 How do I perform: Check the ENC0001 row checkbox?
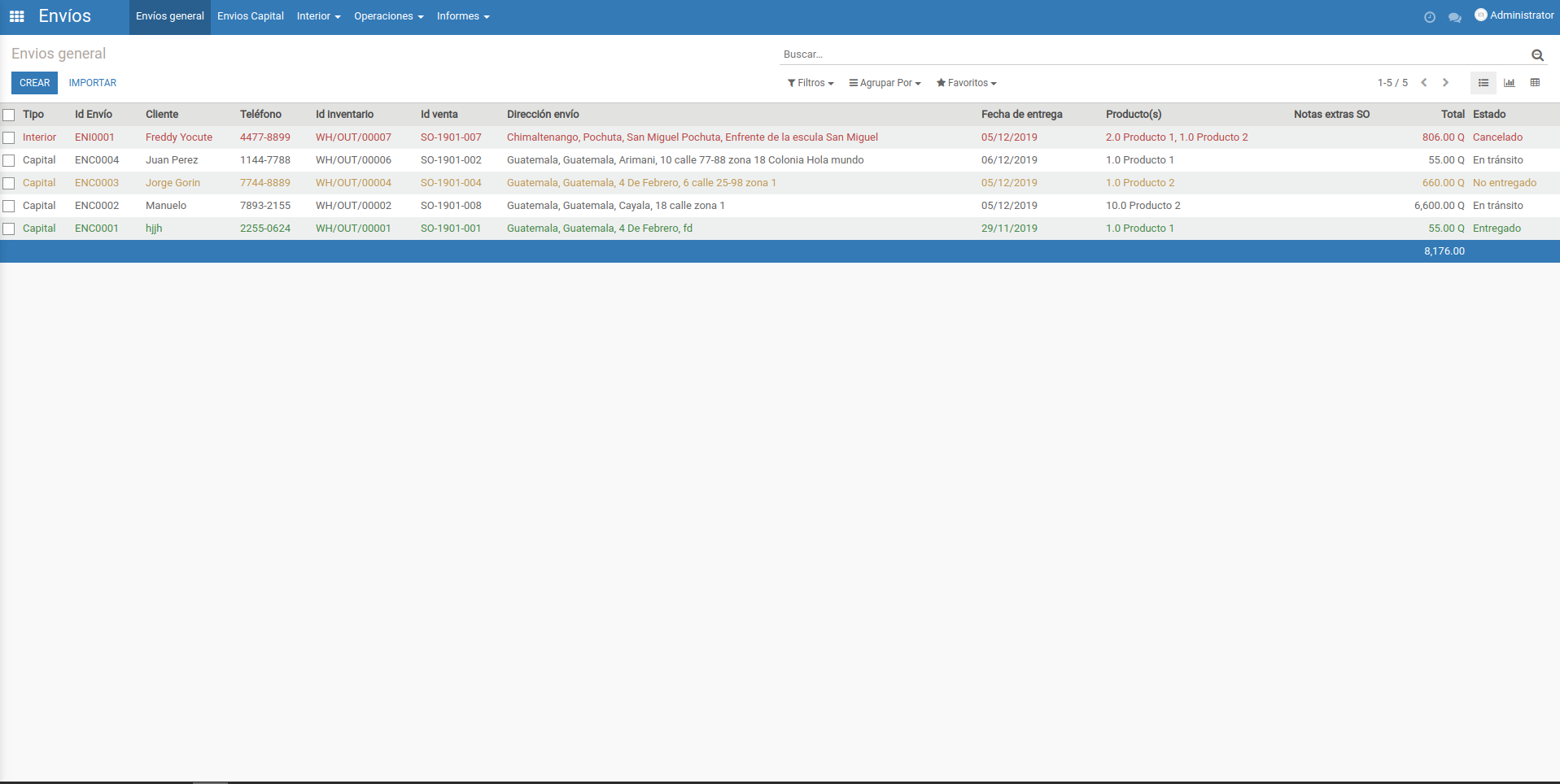point(9,229)
